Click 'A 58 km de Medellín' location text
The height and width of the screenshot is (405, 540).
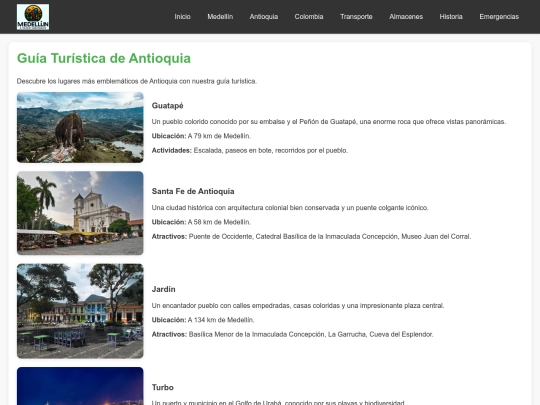tap(219, 222)
